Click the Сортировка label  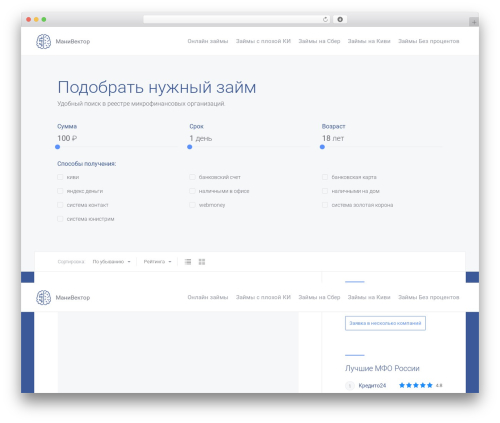(x=71, y=262)
